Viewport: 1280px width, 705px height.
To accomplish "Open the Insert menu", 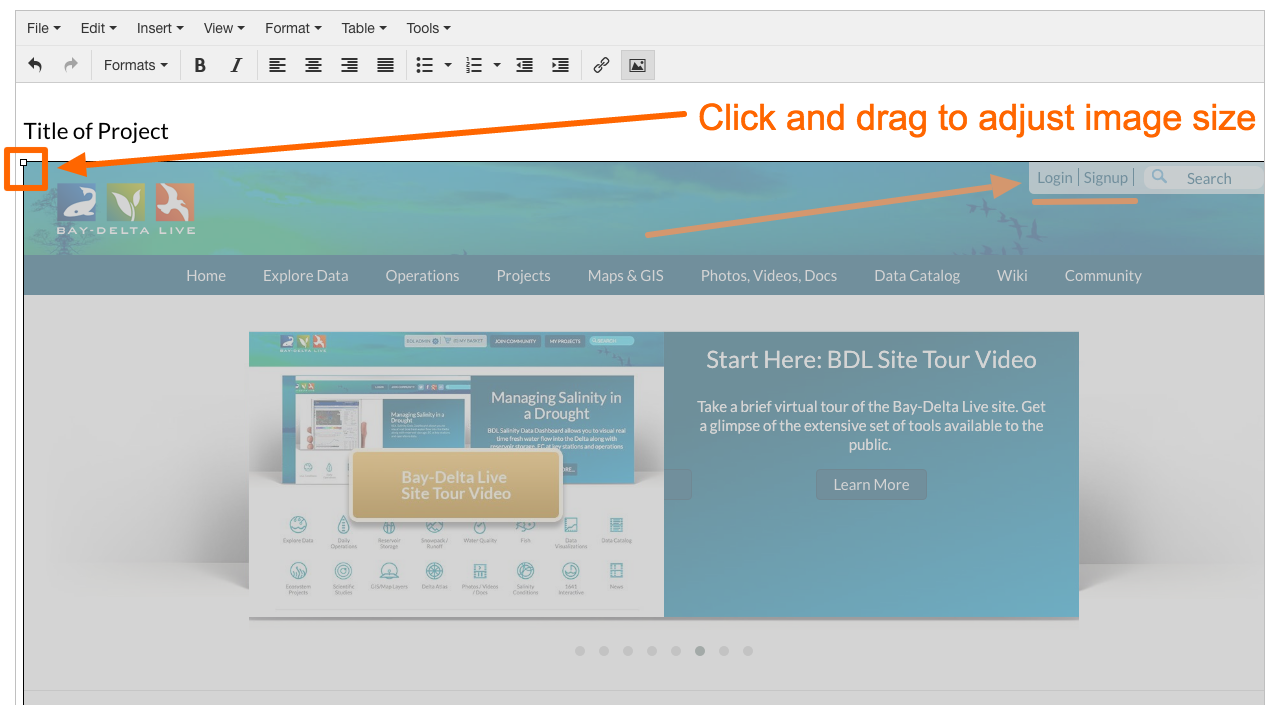I will [160, 28].
